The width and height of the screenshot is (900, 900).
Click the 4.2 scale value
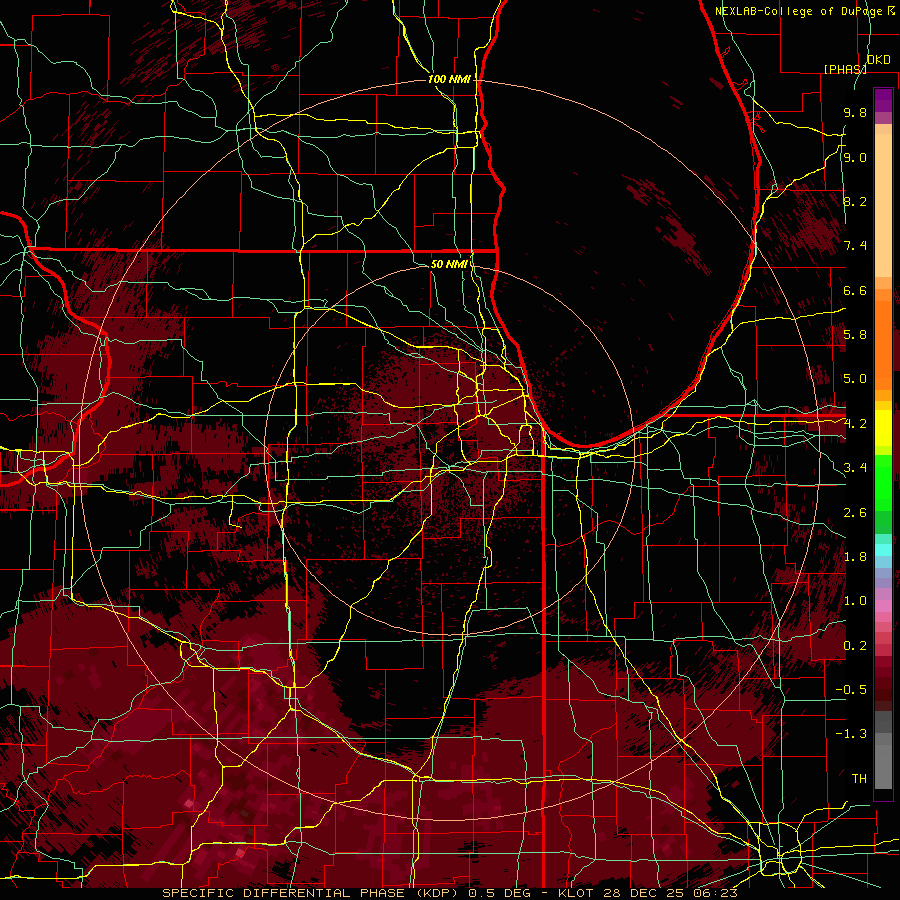pos(855,424)
